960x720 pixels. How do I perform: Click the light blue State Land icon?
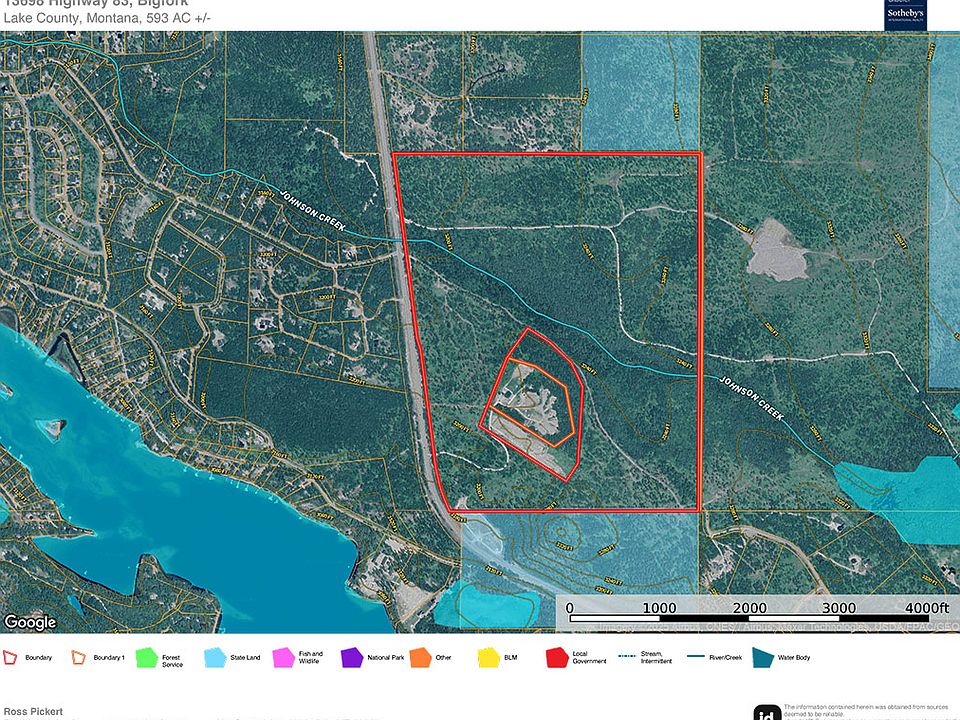coord(215,657)
